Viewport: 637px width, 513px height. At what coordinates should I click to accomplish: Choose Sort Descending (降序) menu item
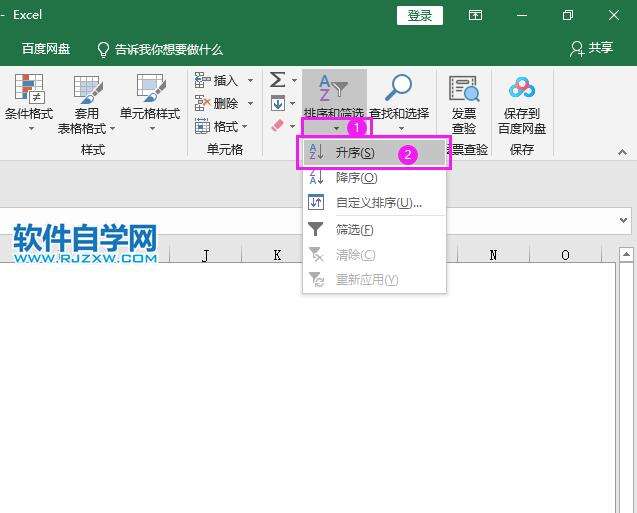coord(374,177)
